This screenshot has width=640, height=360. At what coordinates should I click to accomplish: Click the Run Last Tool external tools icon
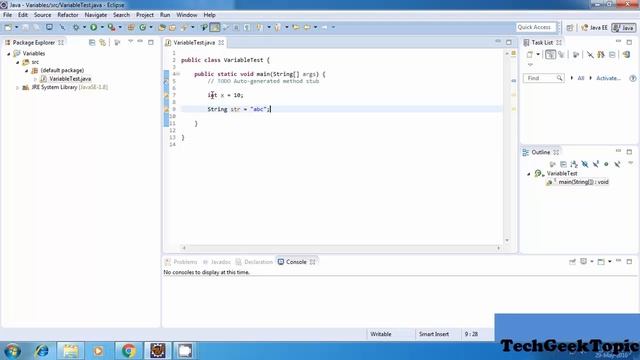click(111, 27)
